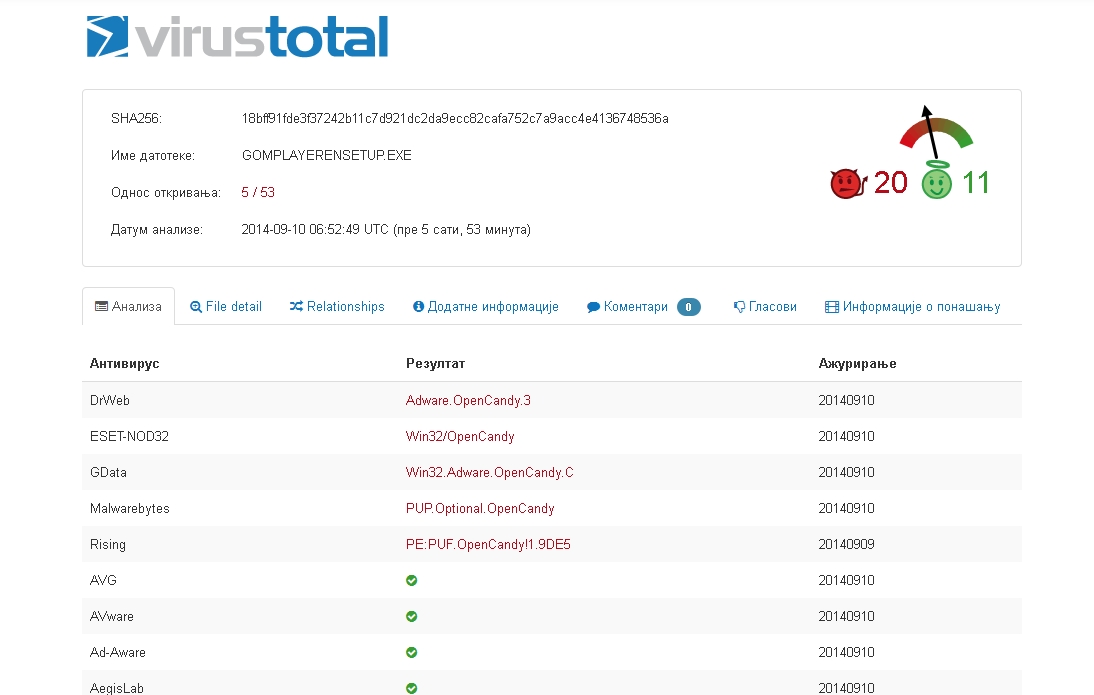Open the Анализа tab
The image size is (1094, 695).
(128, 306)
